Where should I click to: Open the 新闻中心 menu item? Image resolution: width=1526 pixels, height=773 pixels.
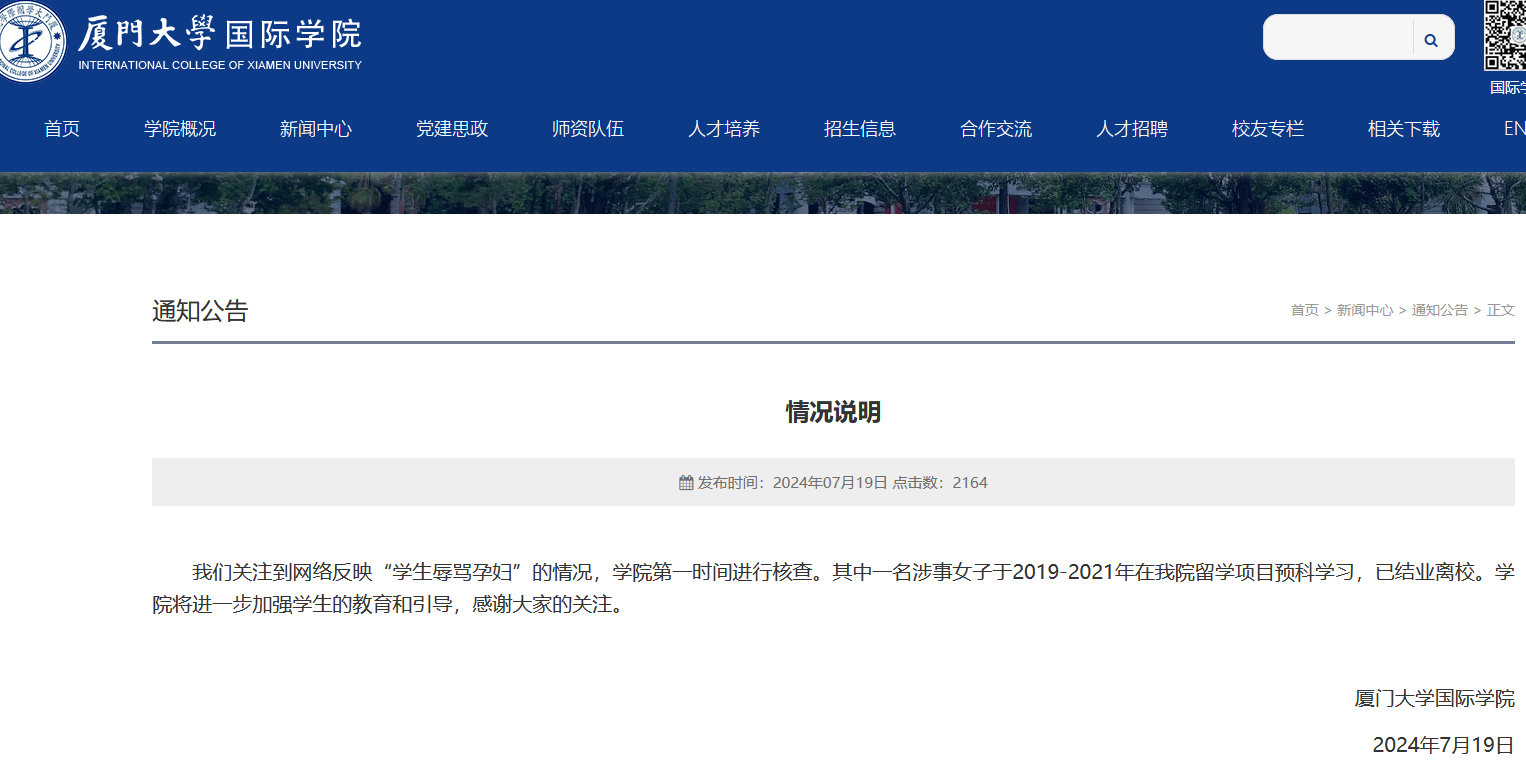(x=316, y=129)
